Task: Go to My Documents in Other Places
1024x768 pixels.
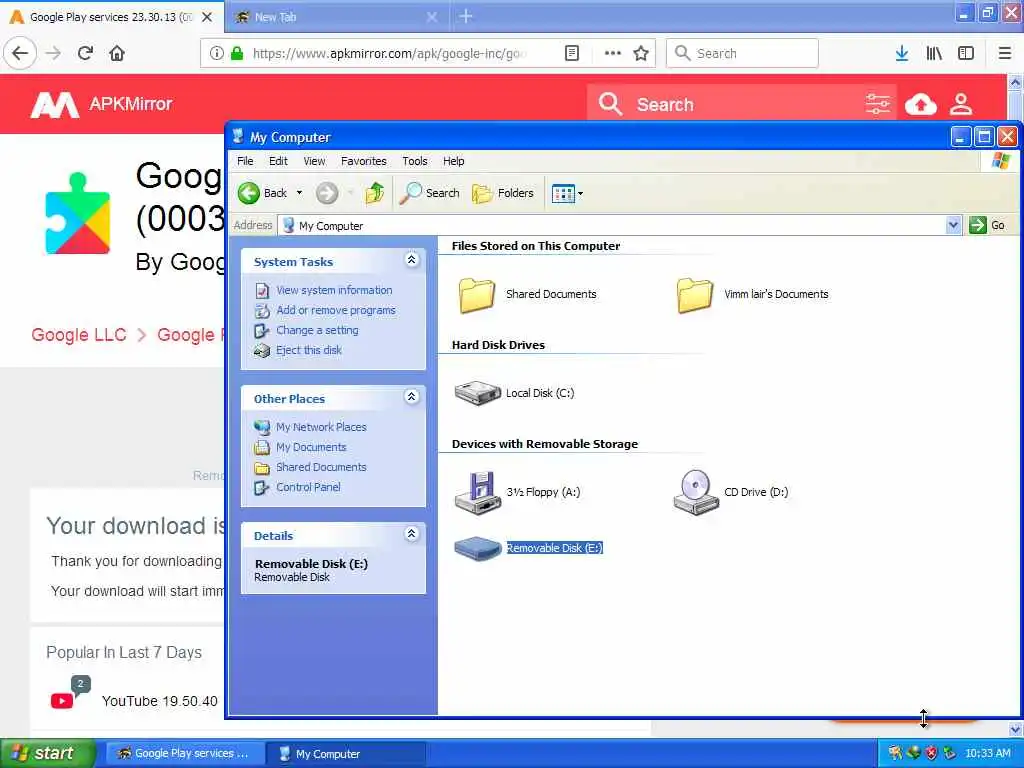Action: tap(311, 447)
